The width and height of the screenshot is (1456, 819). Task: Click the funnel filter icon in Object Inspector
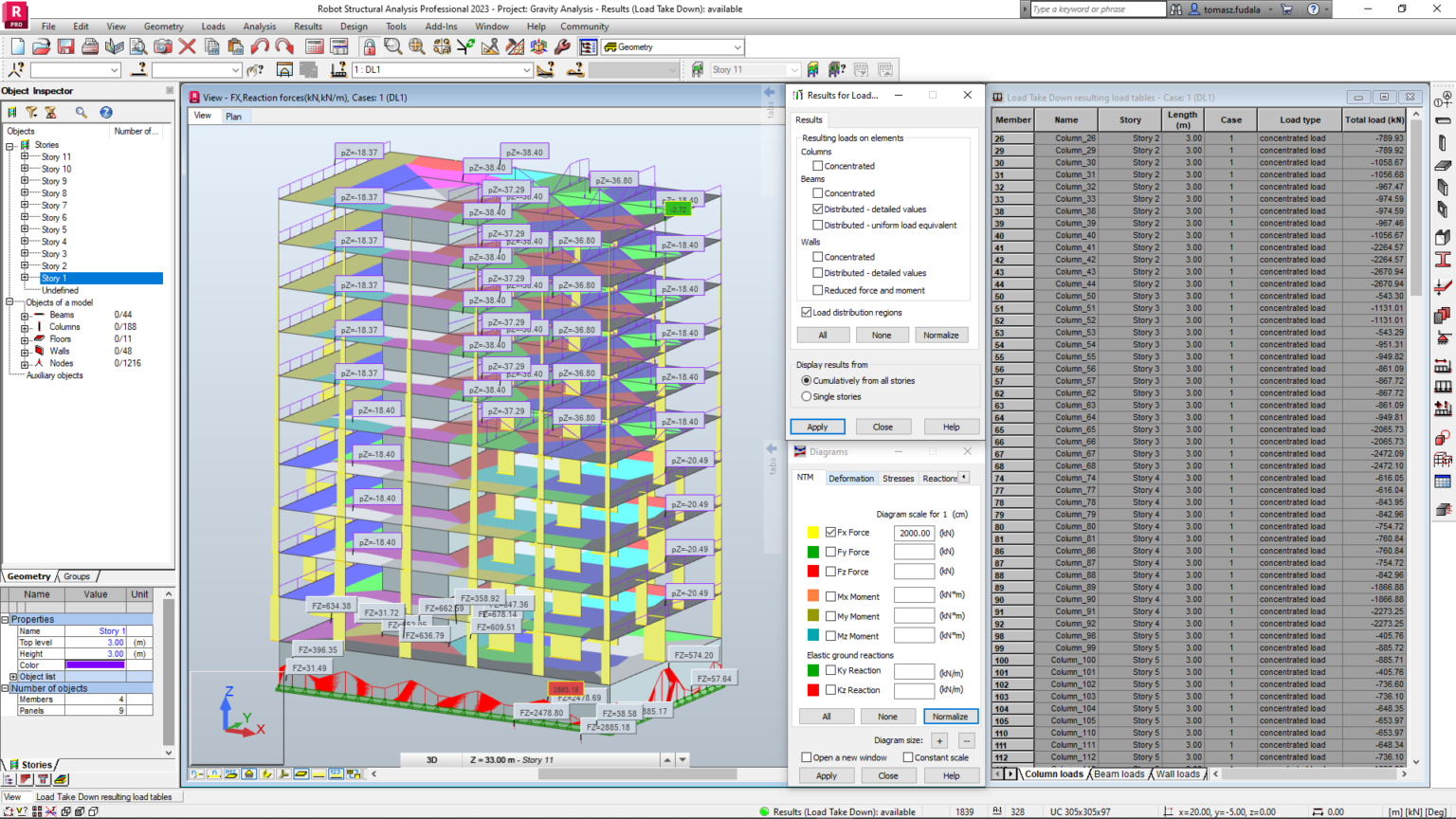(x=31, y=112)
